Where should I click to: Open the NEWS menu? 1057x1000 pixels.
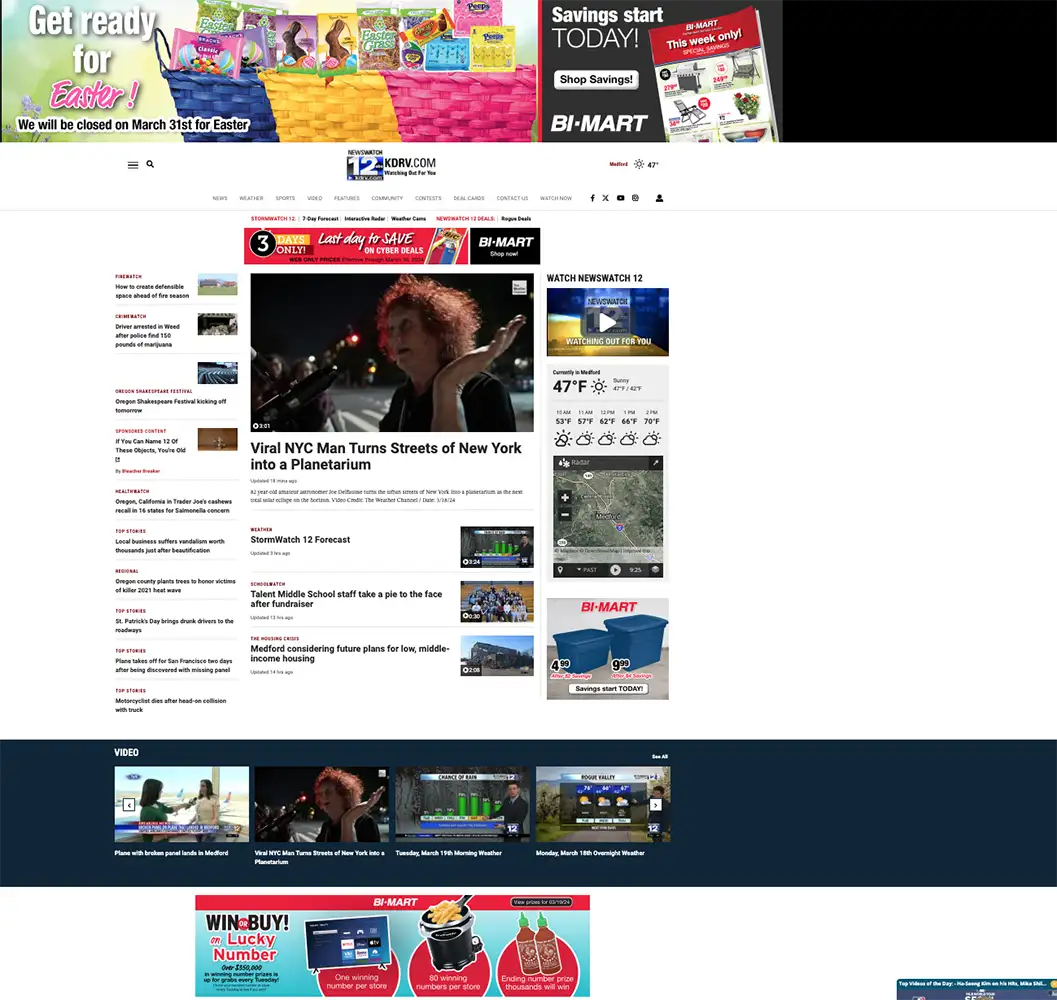[x=220, y=198]
